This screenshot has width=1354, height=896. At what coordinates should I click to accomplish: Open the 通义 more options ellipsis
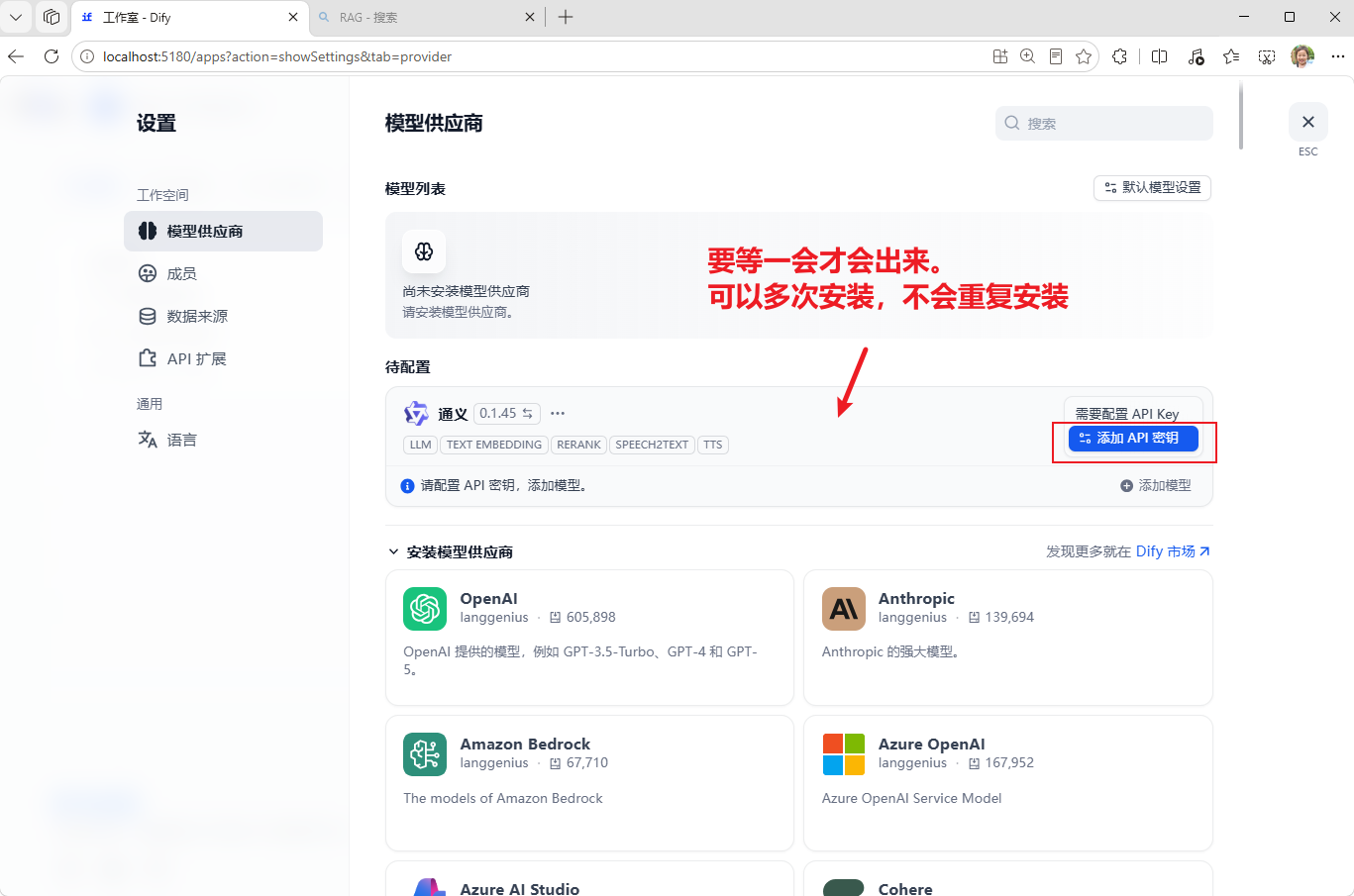(558, 414)
